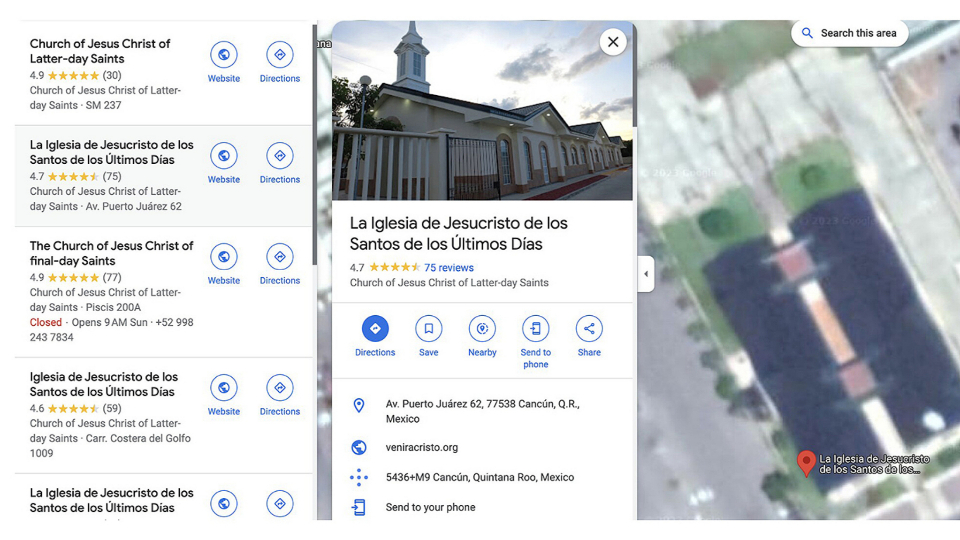
Task: Open the church building photo
Action: [x=482, y=110]
